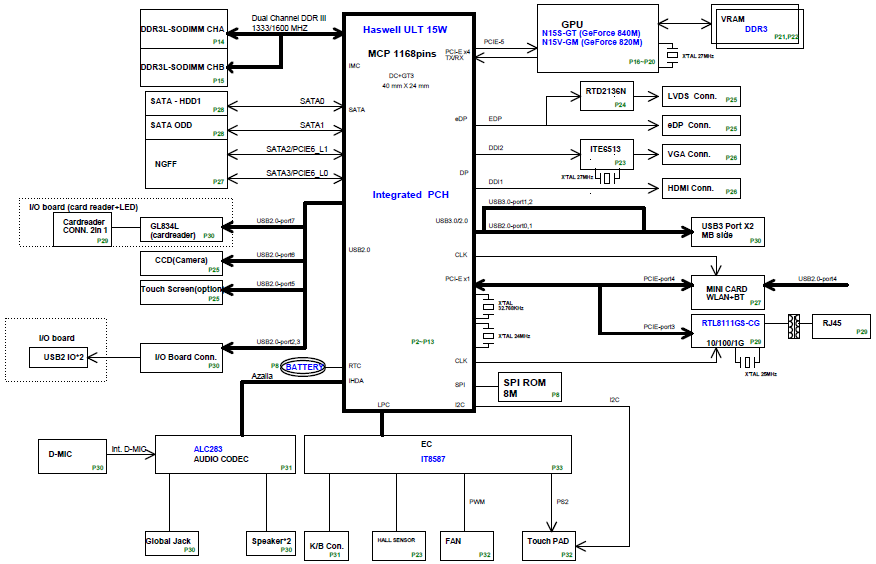Click the XTAL 32.768KHz crystal symbol
This screenshot has width=876, height=564.
489,307
